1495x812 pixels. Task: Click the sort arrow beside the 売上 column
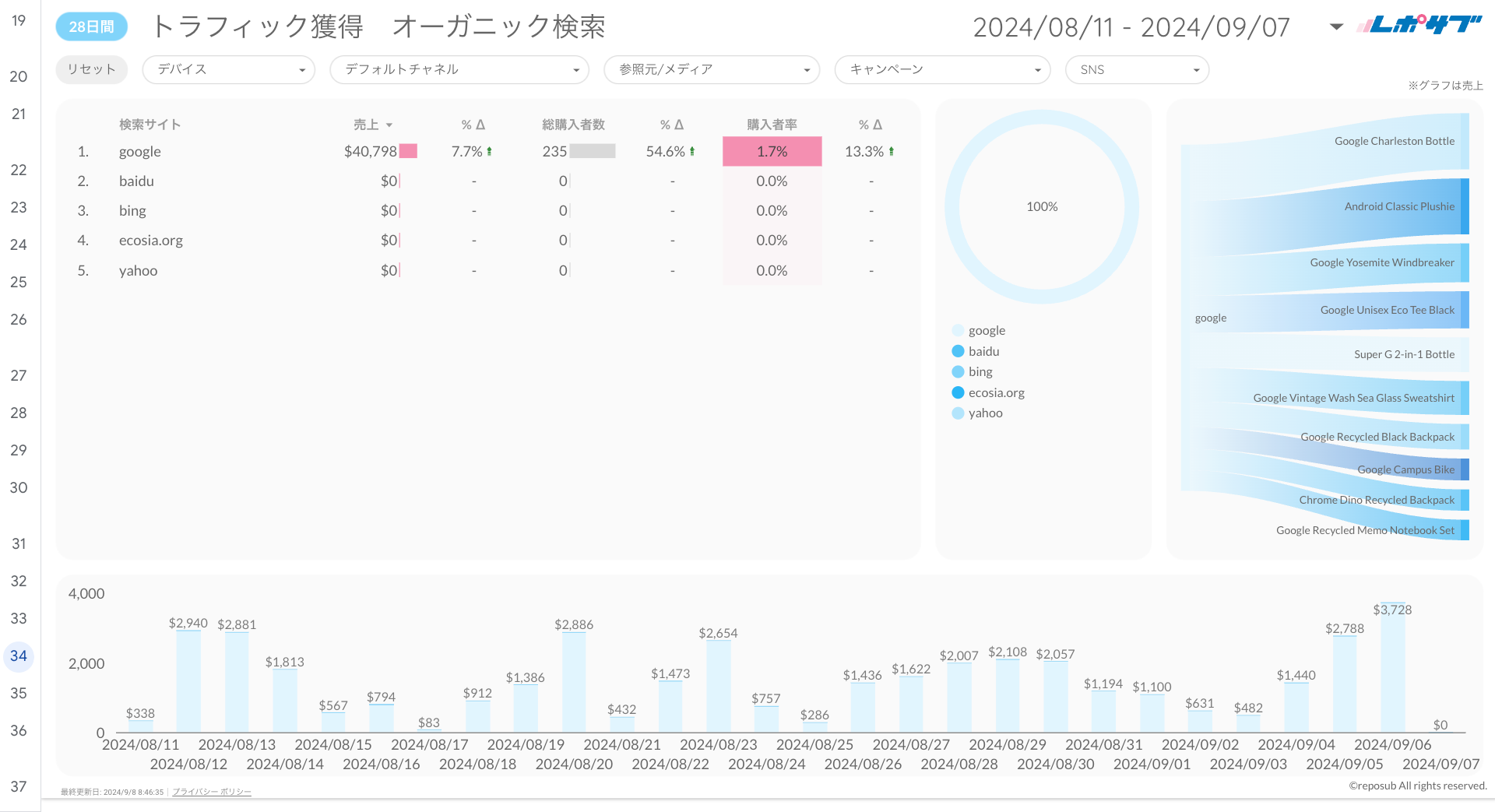pyautogui.click(x=390, y=124)
